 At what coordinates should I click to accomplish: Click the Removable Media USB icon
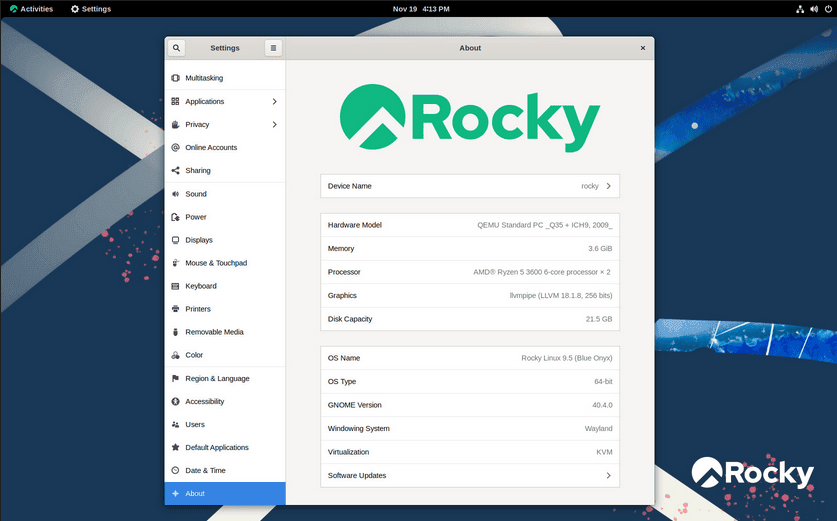[175, 332]
